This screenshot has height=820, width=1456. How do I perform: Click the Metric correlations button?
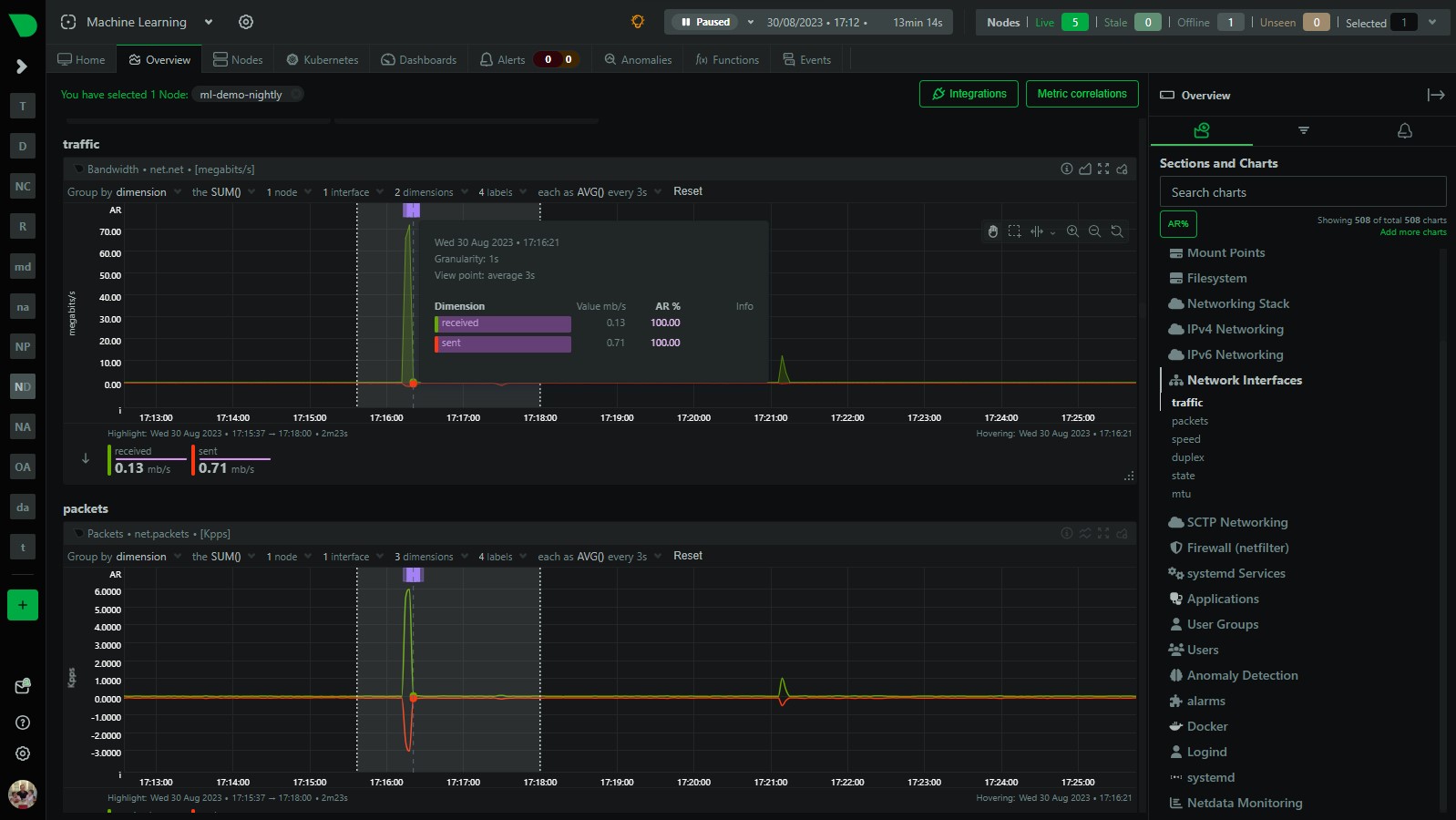1082,94
